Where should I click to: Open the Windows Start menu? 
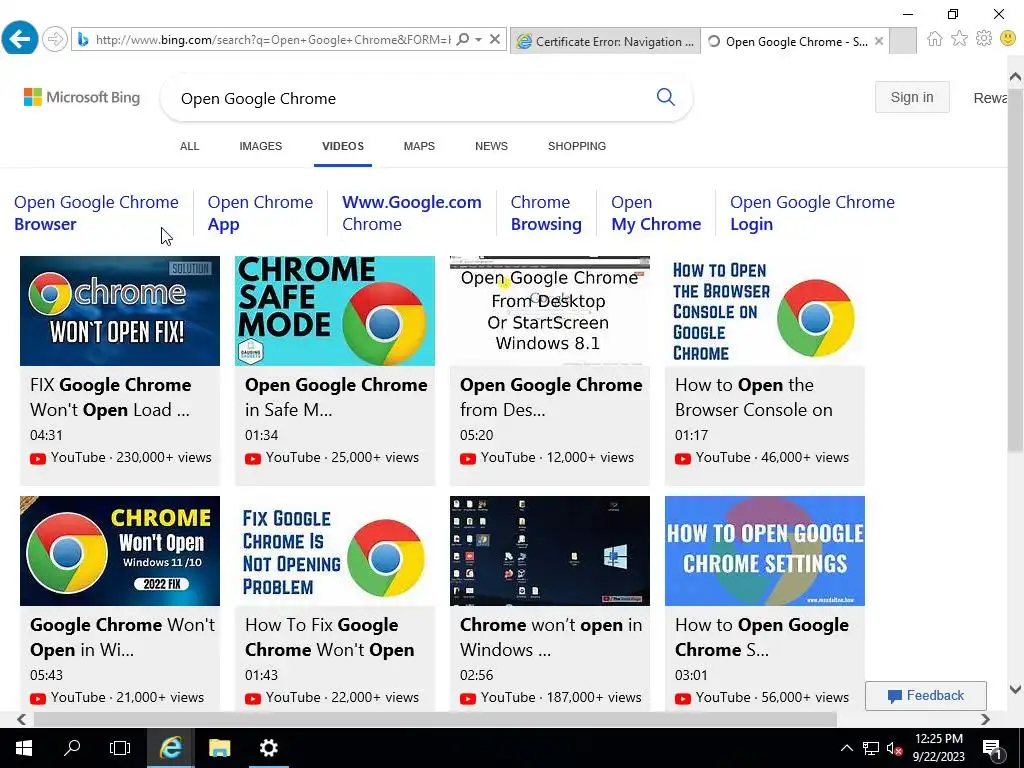(24, 748)
